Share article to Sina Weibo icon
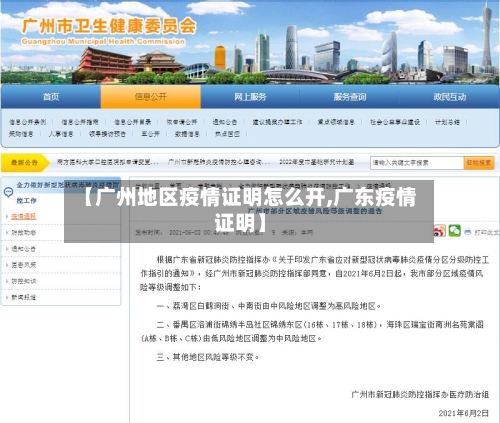The height and width of the screenshot is (423, 500). 440,231
